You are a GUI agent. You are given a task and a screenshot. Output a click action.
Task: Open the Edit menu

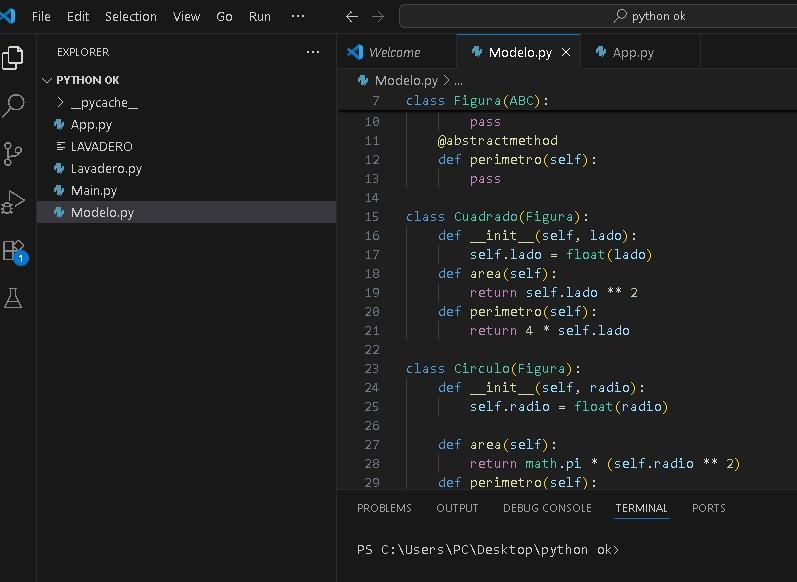click(78, 16)
